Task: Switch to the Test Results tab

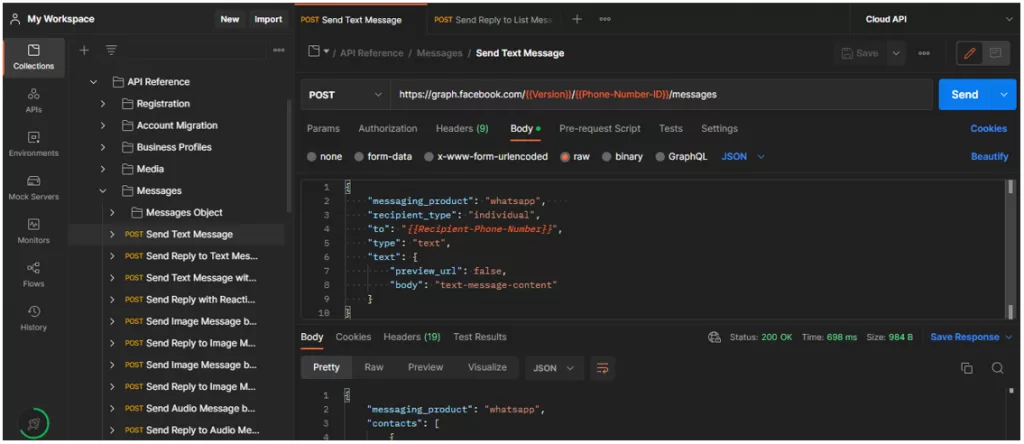Action: coord(480,337)
